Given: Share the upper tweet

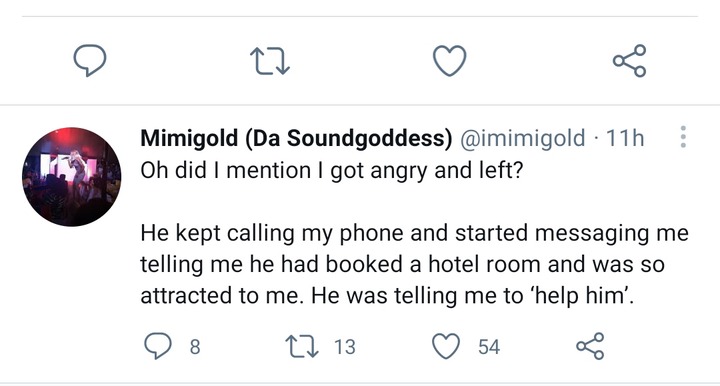Looking at the screenshot, I should (630, 61).
